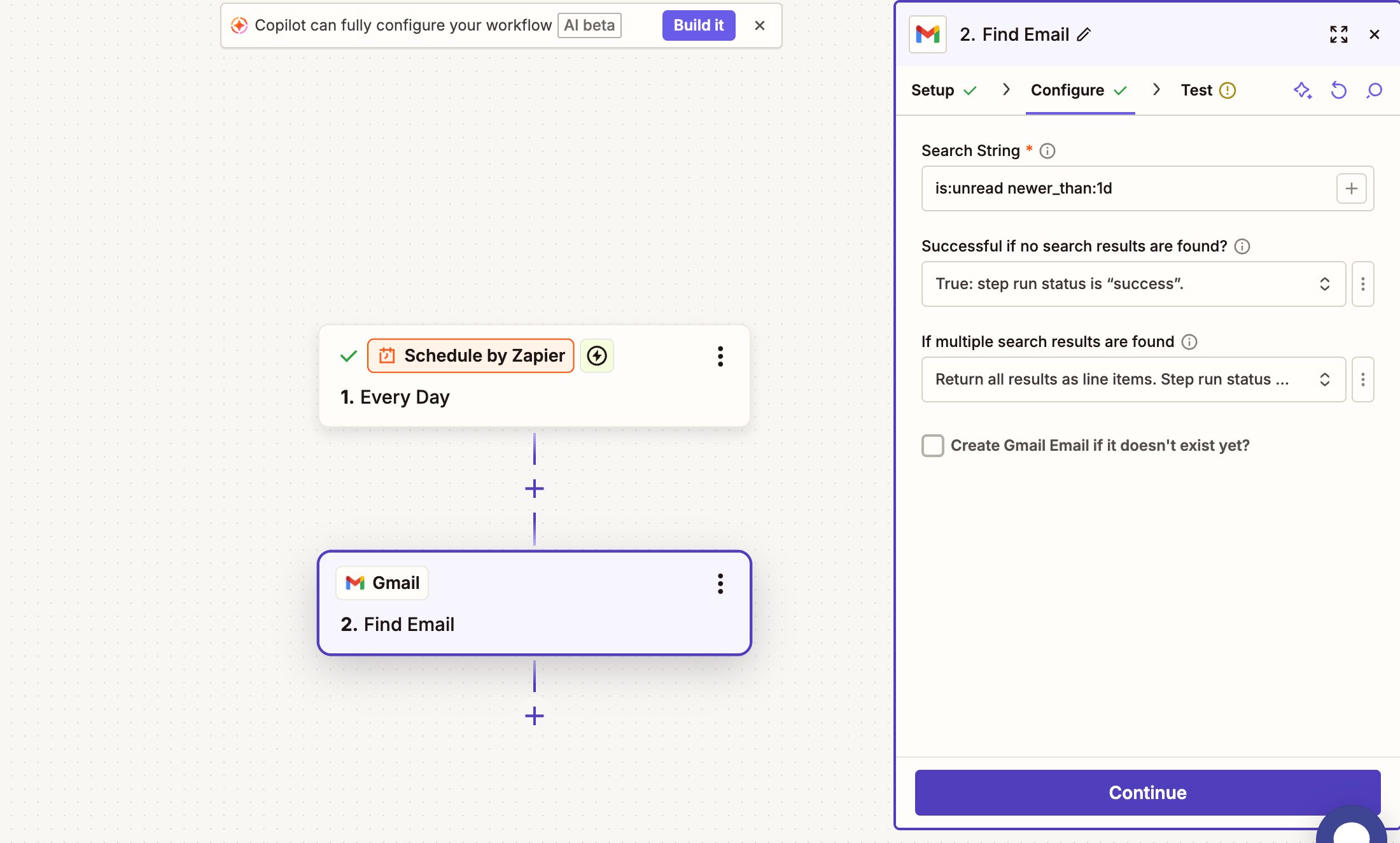Click the undo/refresh arrow icon

(1338, 90)
